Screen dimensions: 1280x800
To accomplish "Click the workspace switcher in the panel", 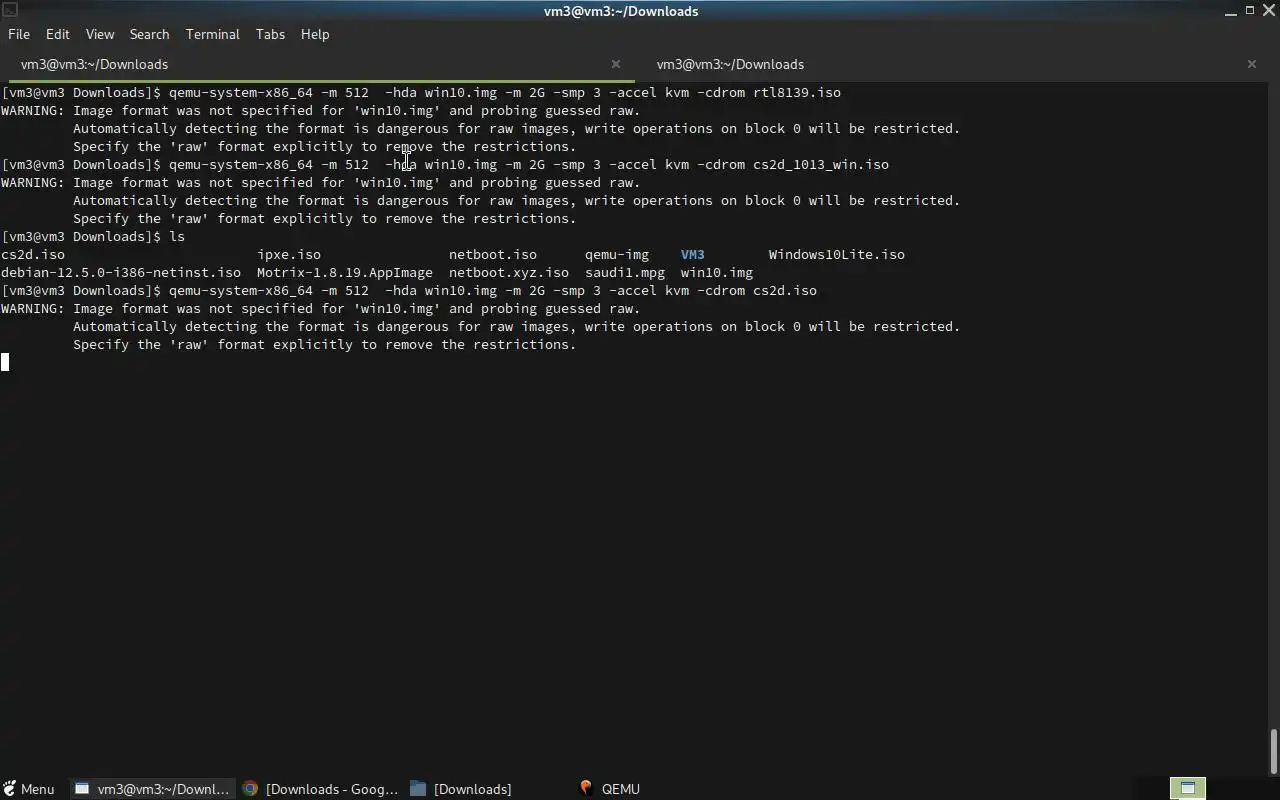I will point(1188,788).
